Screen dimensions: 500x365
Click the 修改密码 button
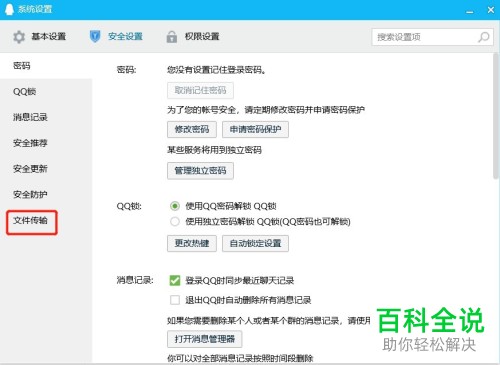coord(192,129)
